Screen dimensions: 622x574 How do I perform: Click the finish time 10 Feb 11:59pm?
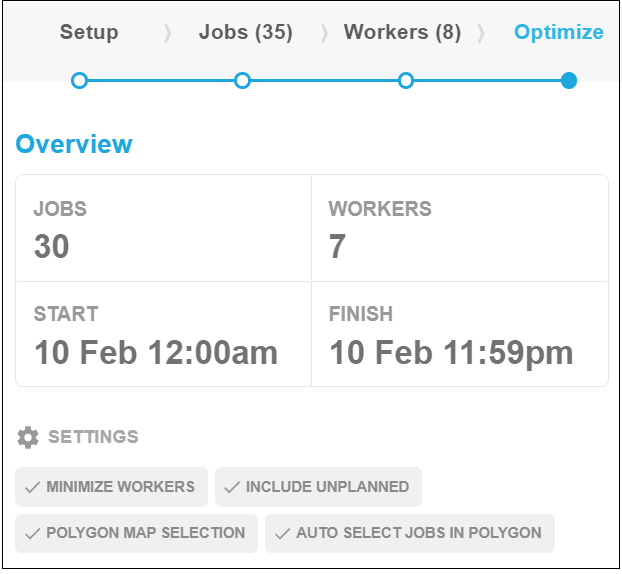point(451,353)
